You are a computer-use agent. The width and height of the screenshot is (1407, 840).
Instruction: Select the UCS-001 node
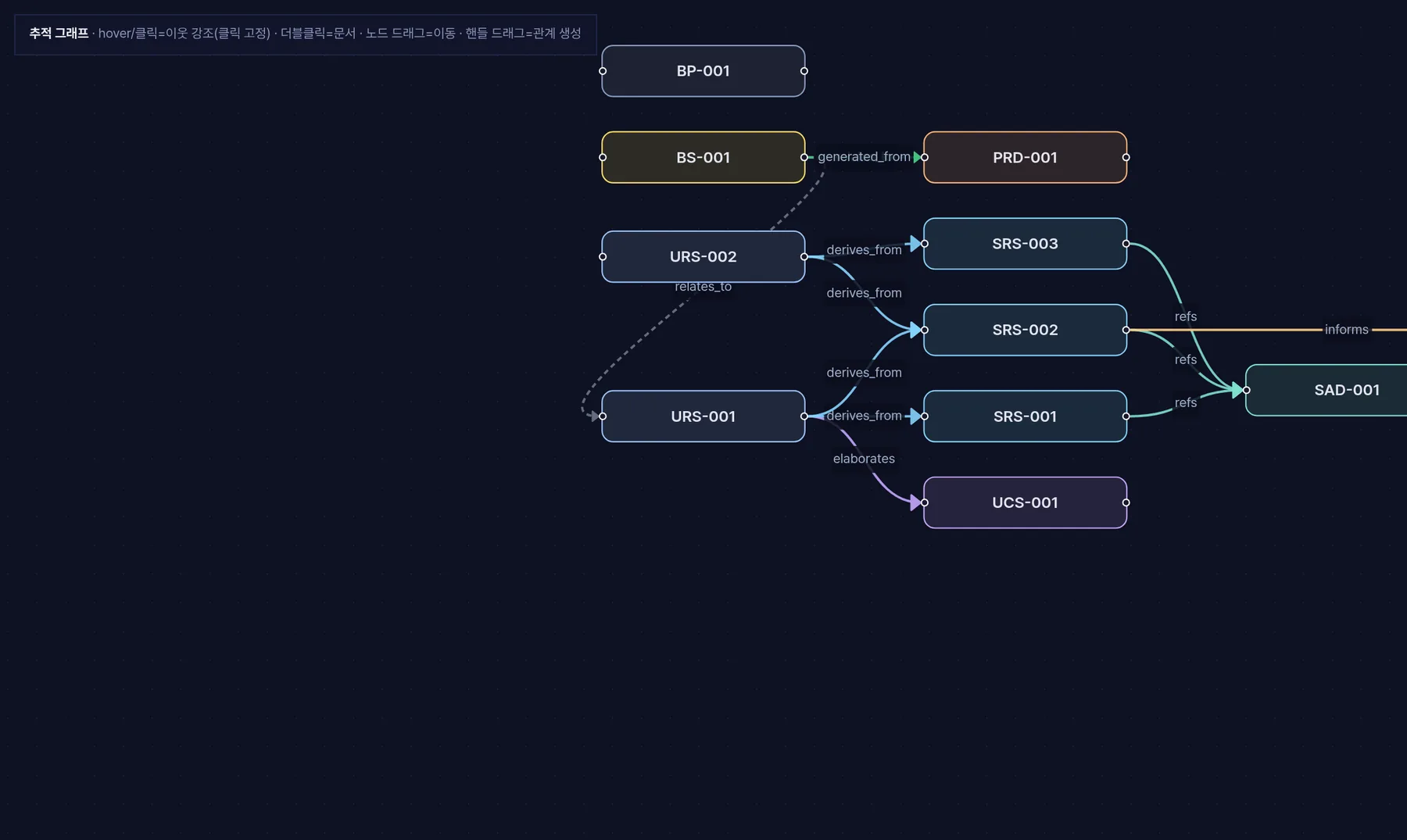(1025, 502)
